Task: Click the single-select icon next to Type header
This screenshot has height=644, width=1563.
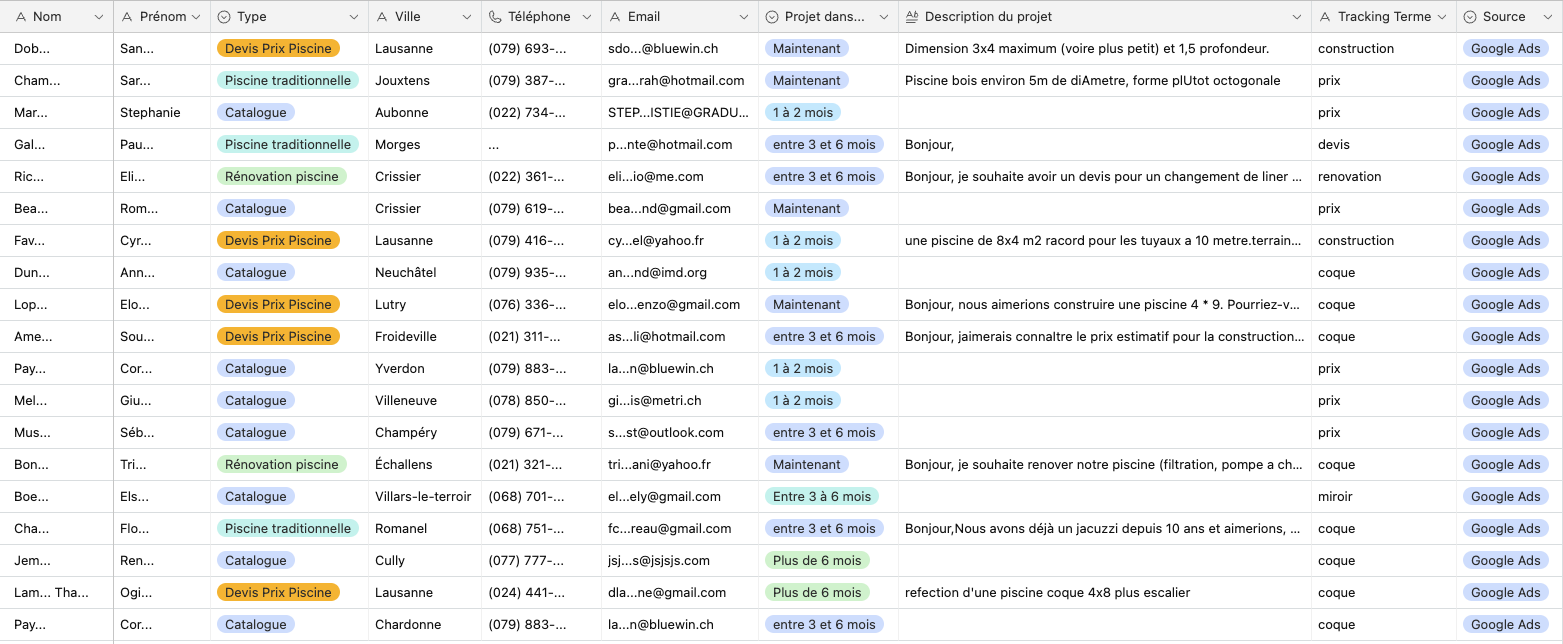Action: click(224, 17)
